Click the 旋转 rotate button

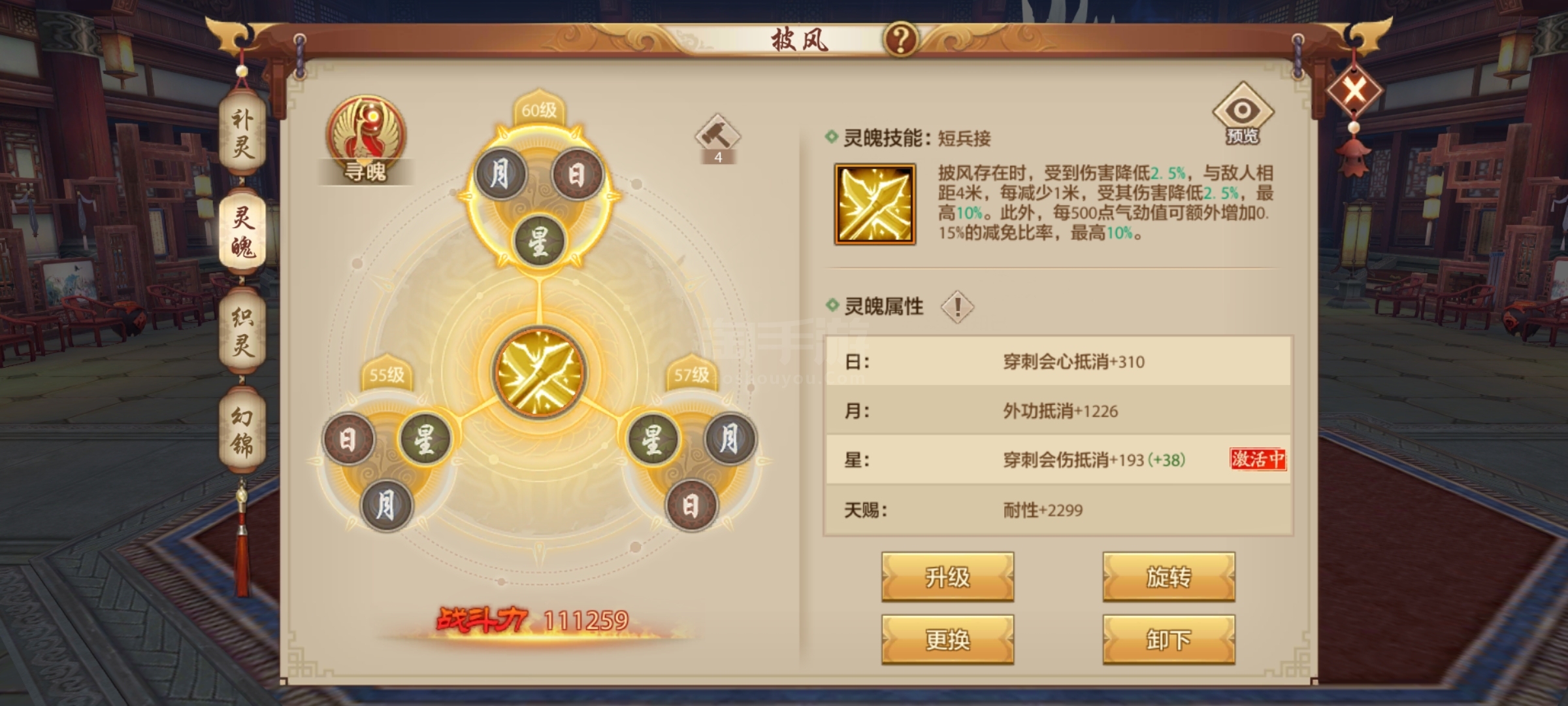pos(1169,577)
